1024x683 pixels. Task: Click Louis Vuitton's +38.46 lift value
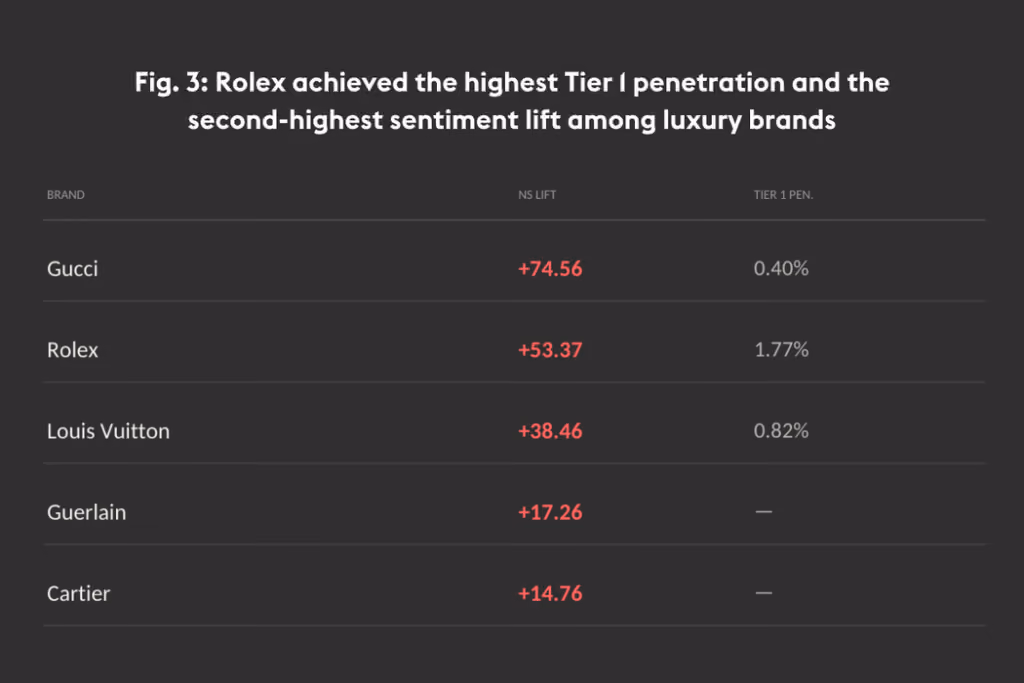[550, 431]
